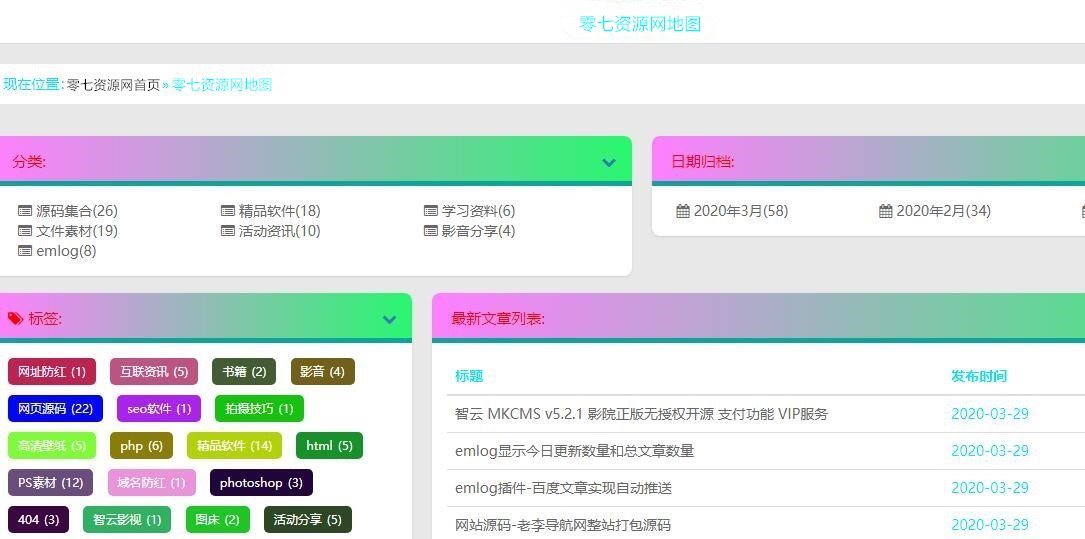
Task: Click the list icon beside 学习资料(6)
Action: coord(431,211)
